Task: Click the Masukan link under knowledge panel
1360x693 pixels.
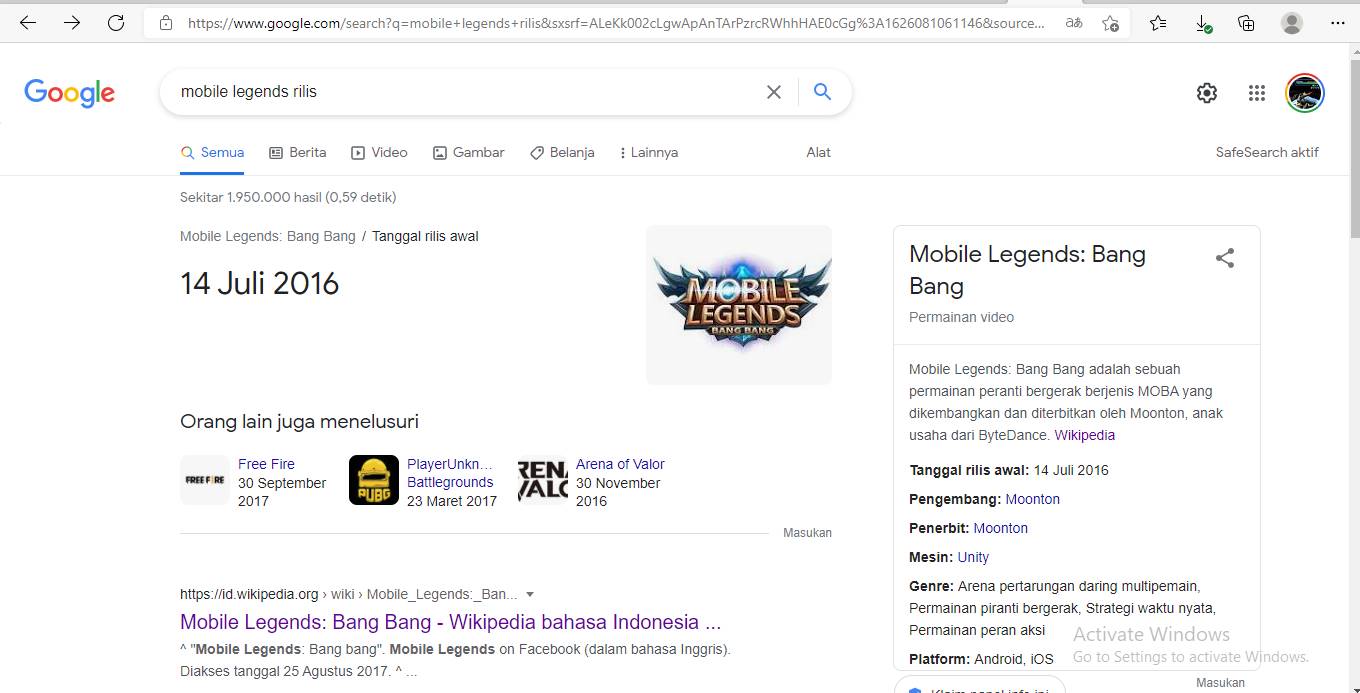Action: click(1220, 683)
